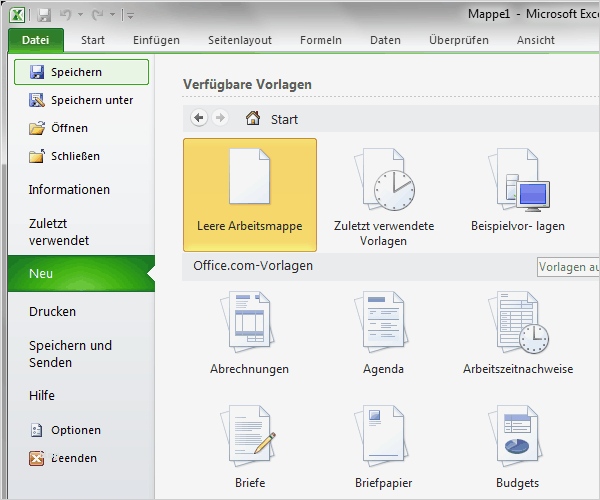Image resolution: width=600 pixels, height=500 pixels.
Task: Select the Neu section in sidebar
Action: pyautogui.click(x=81, y=274)
